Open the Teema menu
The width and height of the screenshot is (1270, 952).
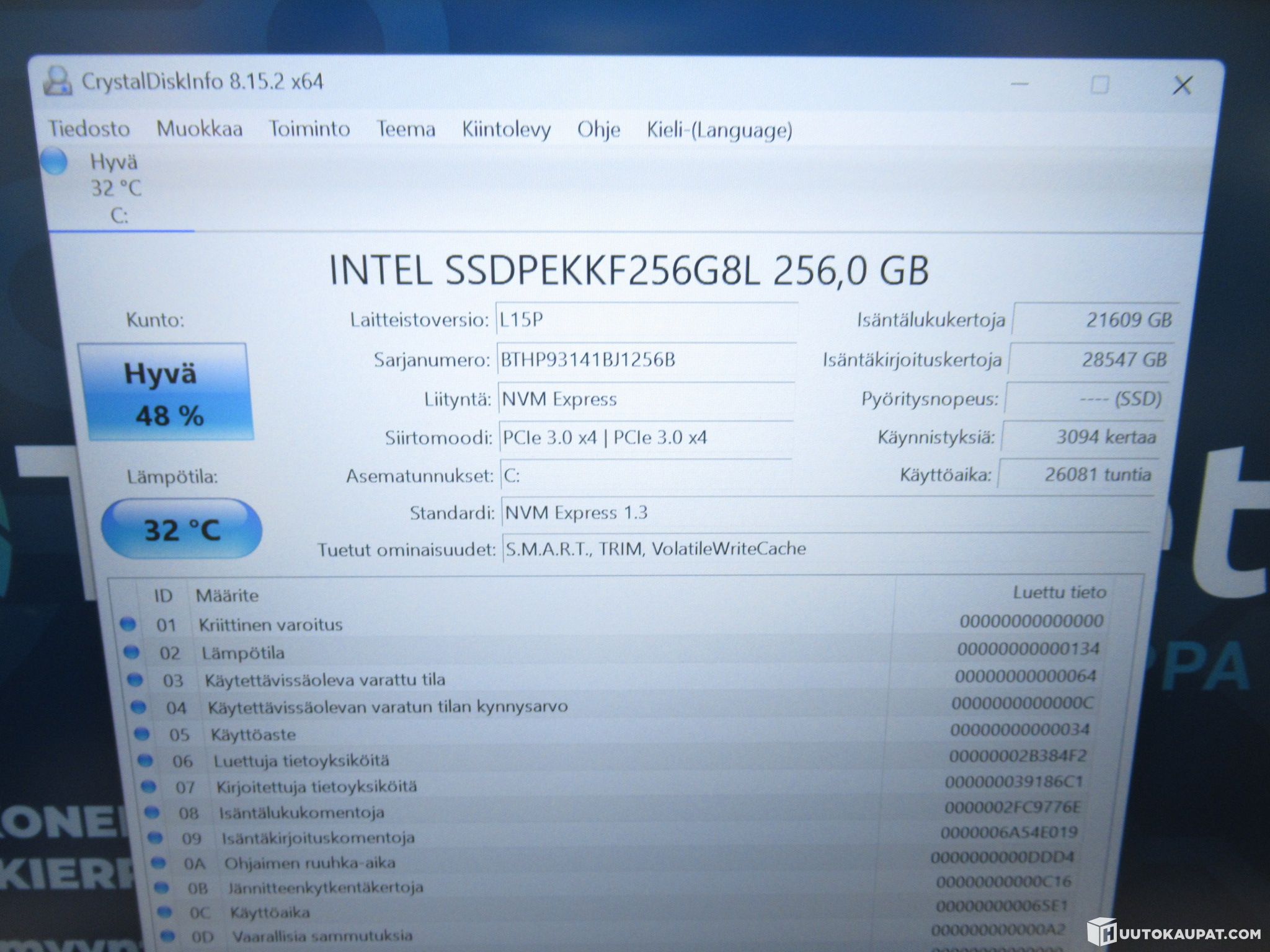click(x=406, y=129)
